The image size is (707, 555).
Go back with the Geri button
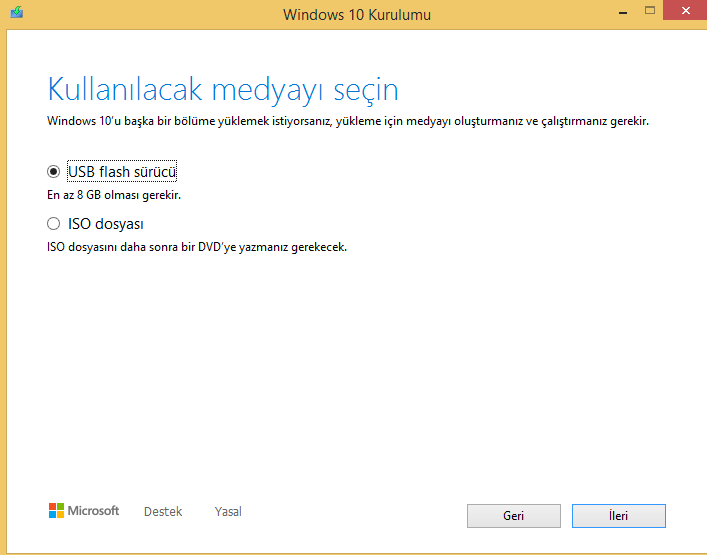(514, 516)
